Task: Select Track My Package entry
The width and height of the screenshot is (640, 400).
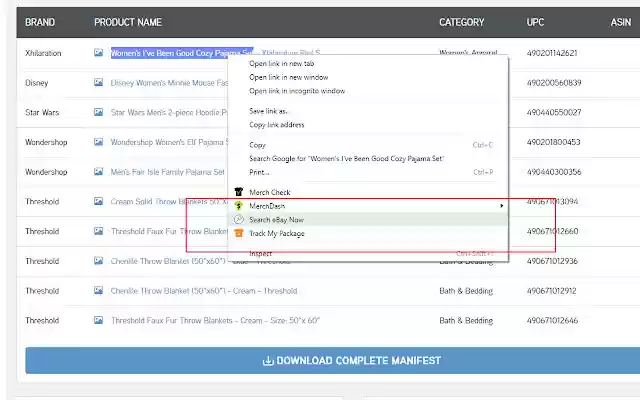Action: coord(368,233)
